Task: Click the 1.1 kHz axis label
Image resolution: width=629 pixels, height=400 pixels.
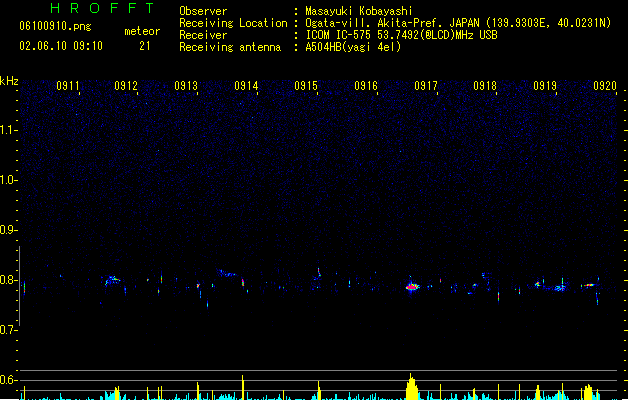Action: (x=9, y=130)
